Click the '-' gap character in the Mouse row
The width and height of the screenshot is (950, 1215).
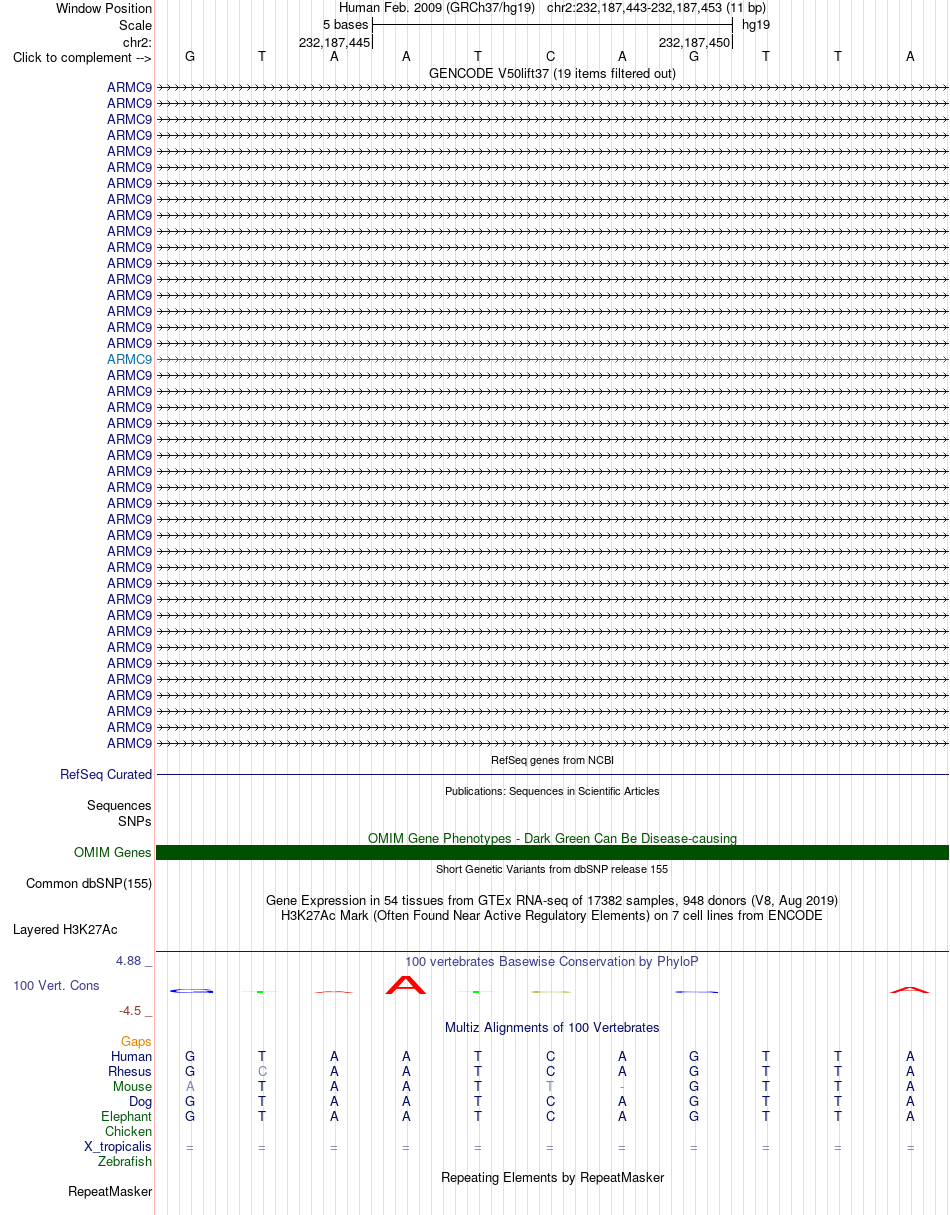(622, 1087)
